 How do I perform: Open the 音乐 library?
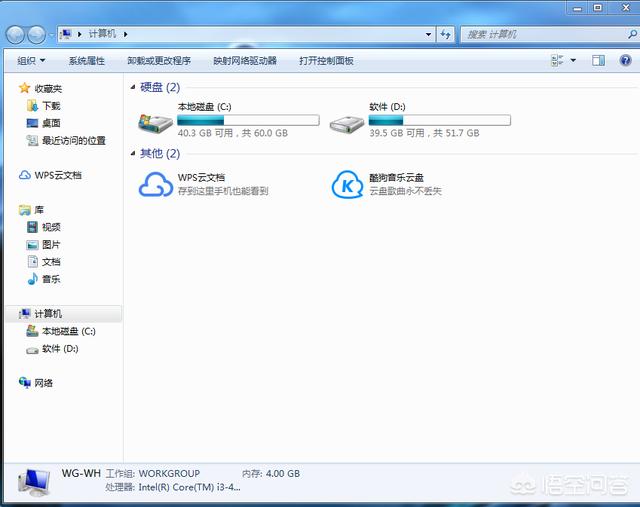[51, 279]
